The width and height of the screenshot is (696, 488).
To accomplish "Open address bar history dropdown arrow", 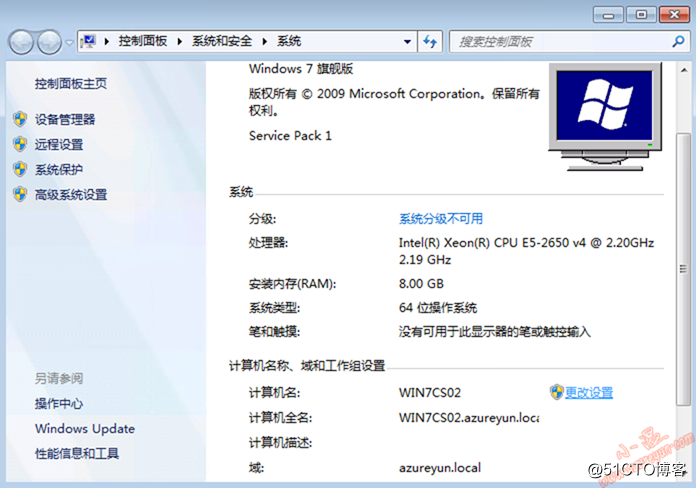I will (x=407, y=42).
